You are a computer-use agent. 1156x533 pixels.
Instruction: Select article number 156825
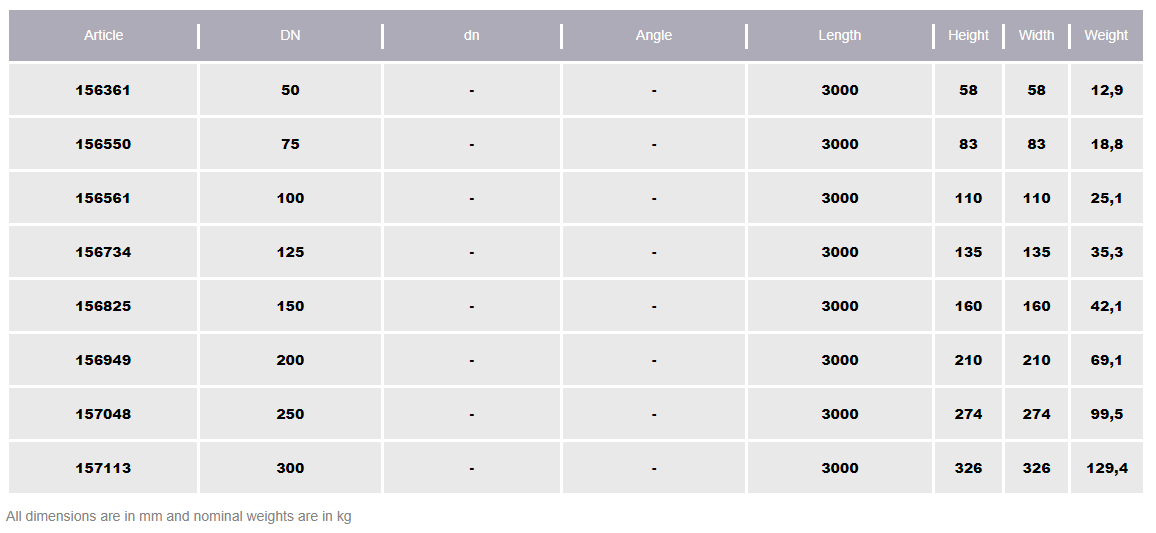[x=103, y=306]
